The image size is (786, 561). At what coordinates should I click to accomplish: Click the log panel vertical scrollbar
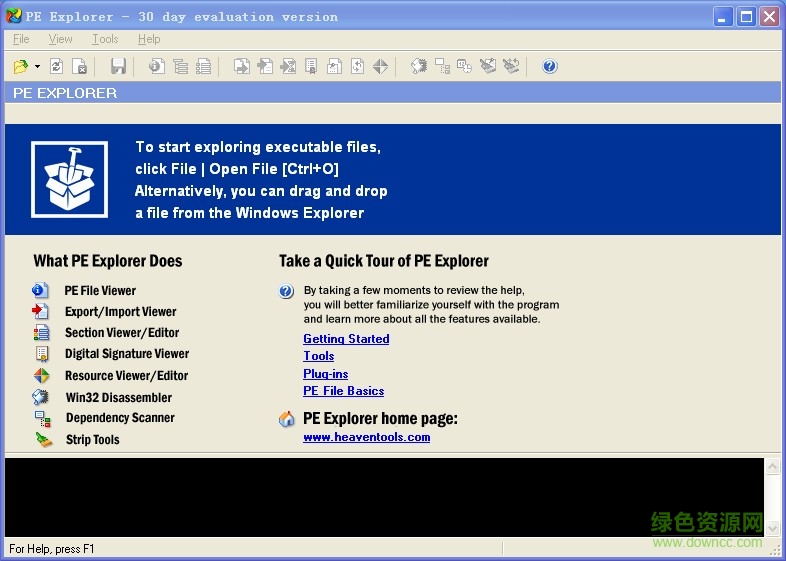[772, 498]
